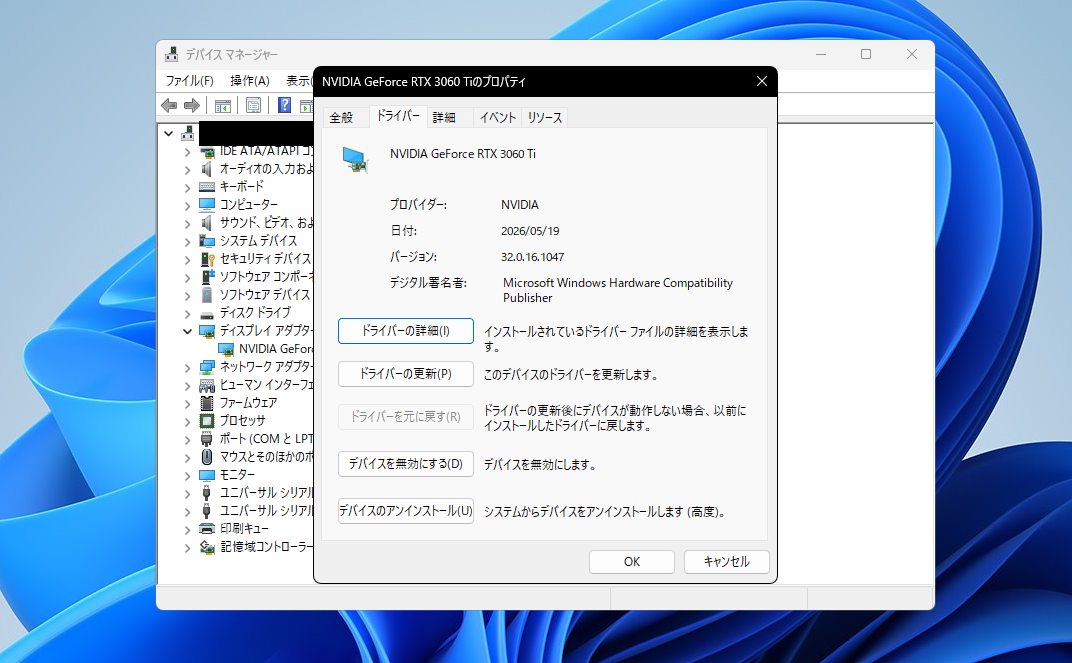Open the 表示 menu in Device Manager
This screenshot has width=1072, height=663.
point(298,81)
